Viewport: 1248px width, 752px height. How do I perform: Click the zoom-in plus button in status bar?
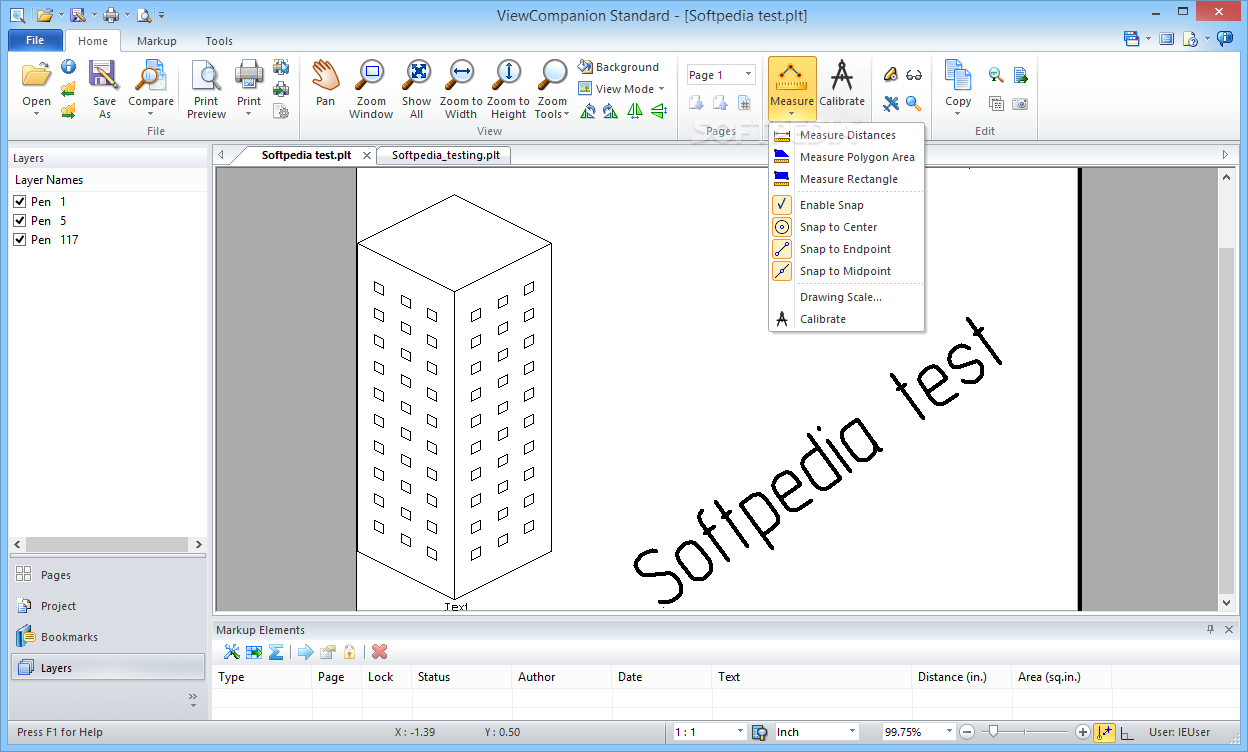click(x=1082, y=732)
